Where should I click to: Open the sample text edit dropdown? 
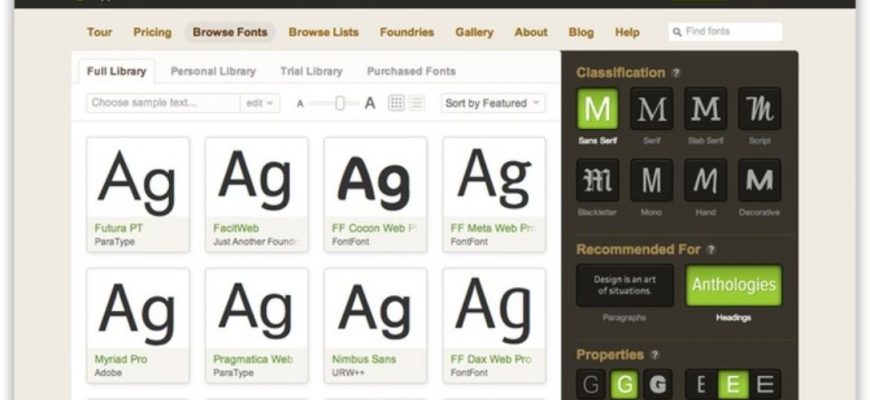coord(260,103)
